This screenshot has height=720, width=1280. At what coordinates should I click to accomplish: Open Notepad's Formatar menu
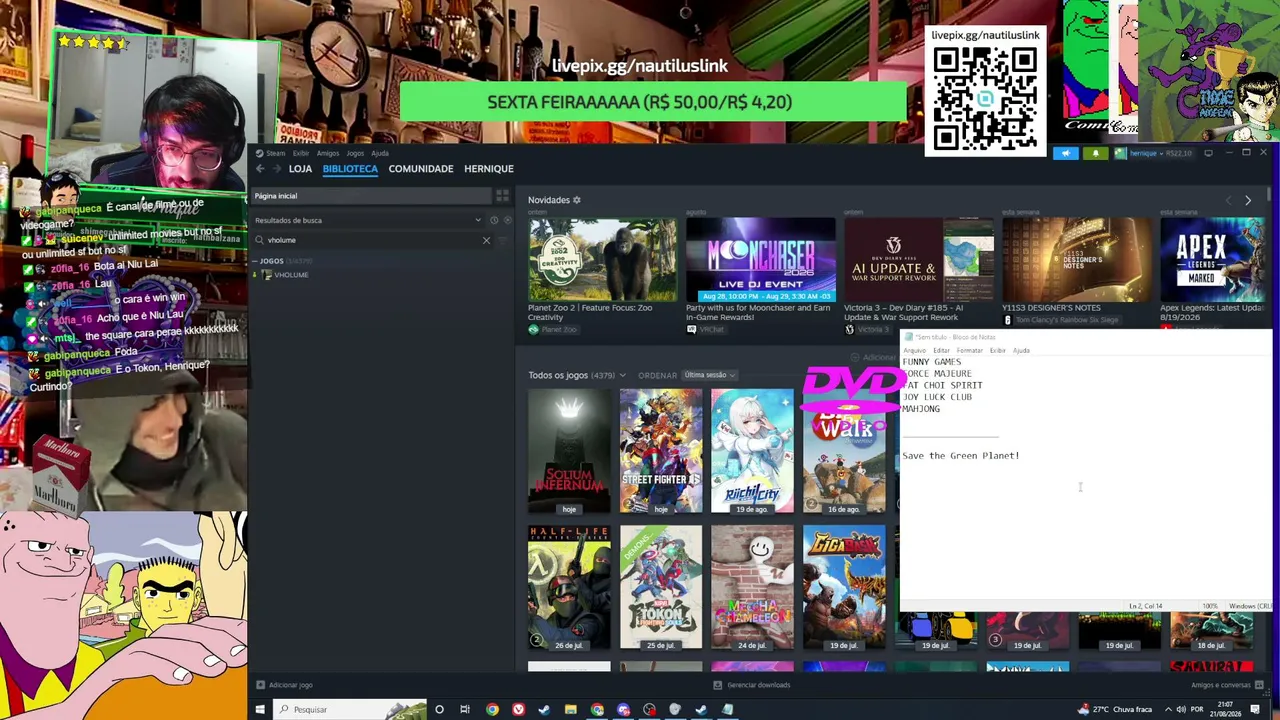(x=970, y=351)
